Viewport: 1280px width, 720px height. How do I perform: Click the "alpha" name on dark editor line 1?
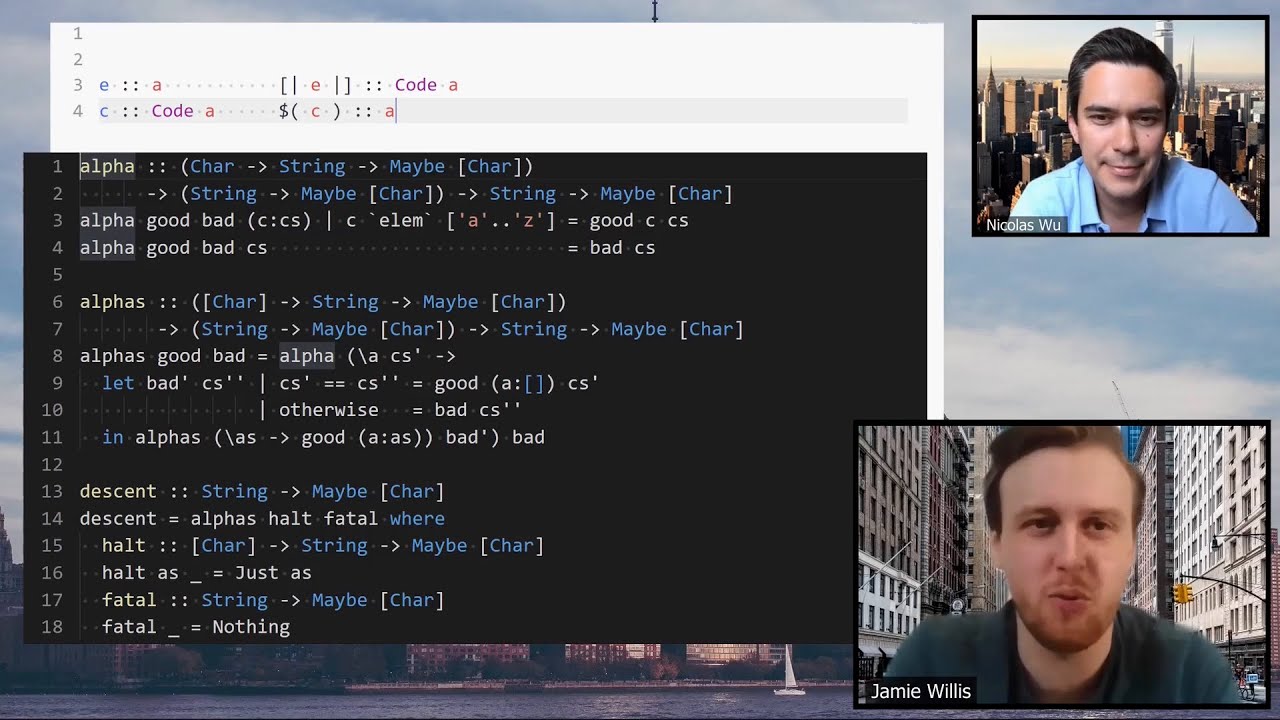107,166
